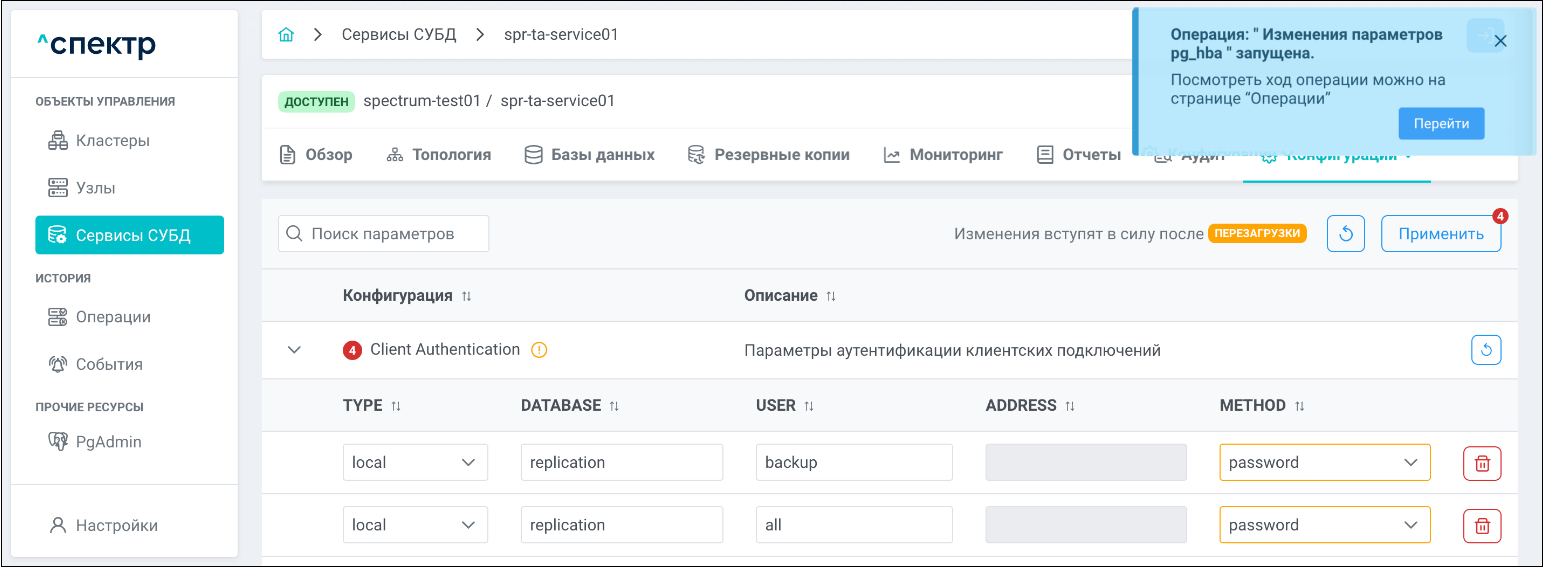Sort the METHOD column
Viewport: 1544px width, 567px height.
coord(1300,406)
